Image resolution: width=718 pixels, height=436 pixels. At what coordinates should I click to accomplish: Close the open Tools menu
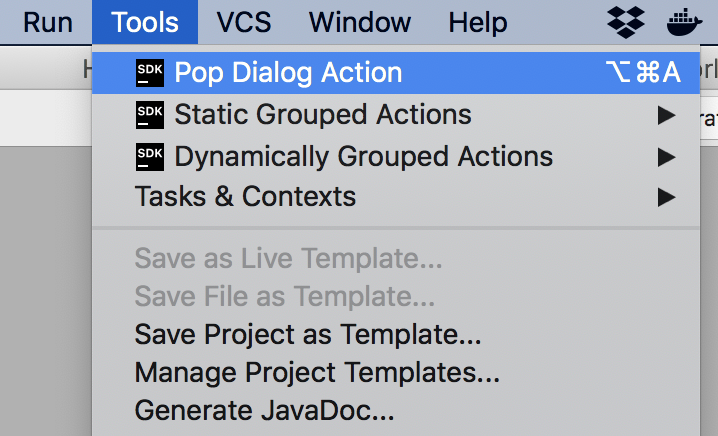pyautogui.click(x=145, y=21)
